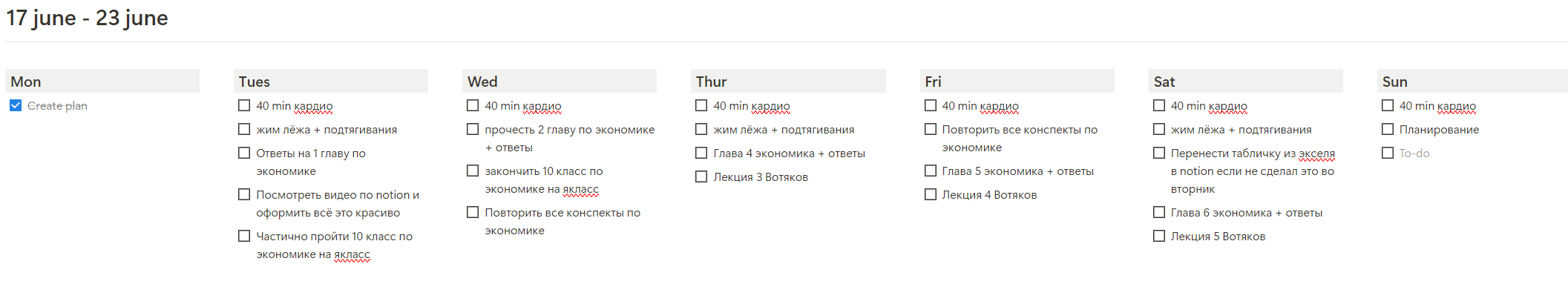The height and width of the screenshot is (307, 1568).
Task: Click the 'Fri' column heading
Action: [933, 82]
